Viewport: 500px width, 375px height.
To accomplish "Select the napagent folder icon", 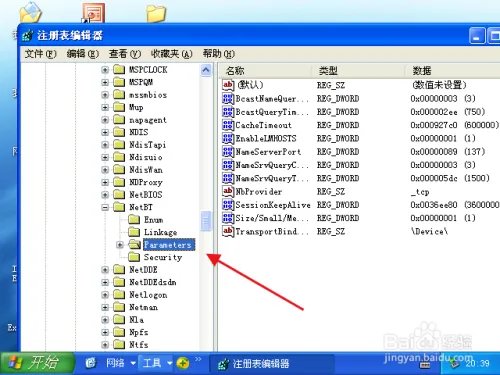I will [x=119, y=120].
